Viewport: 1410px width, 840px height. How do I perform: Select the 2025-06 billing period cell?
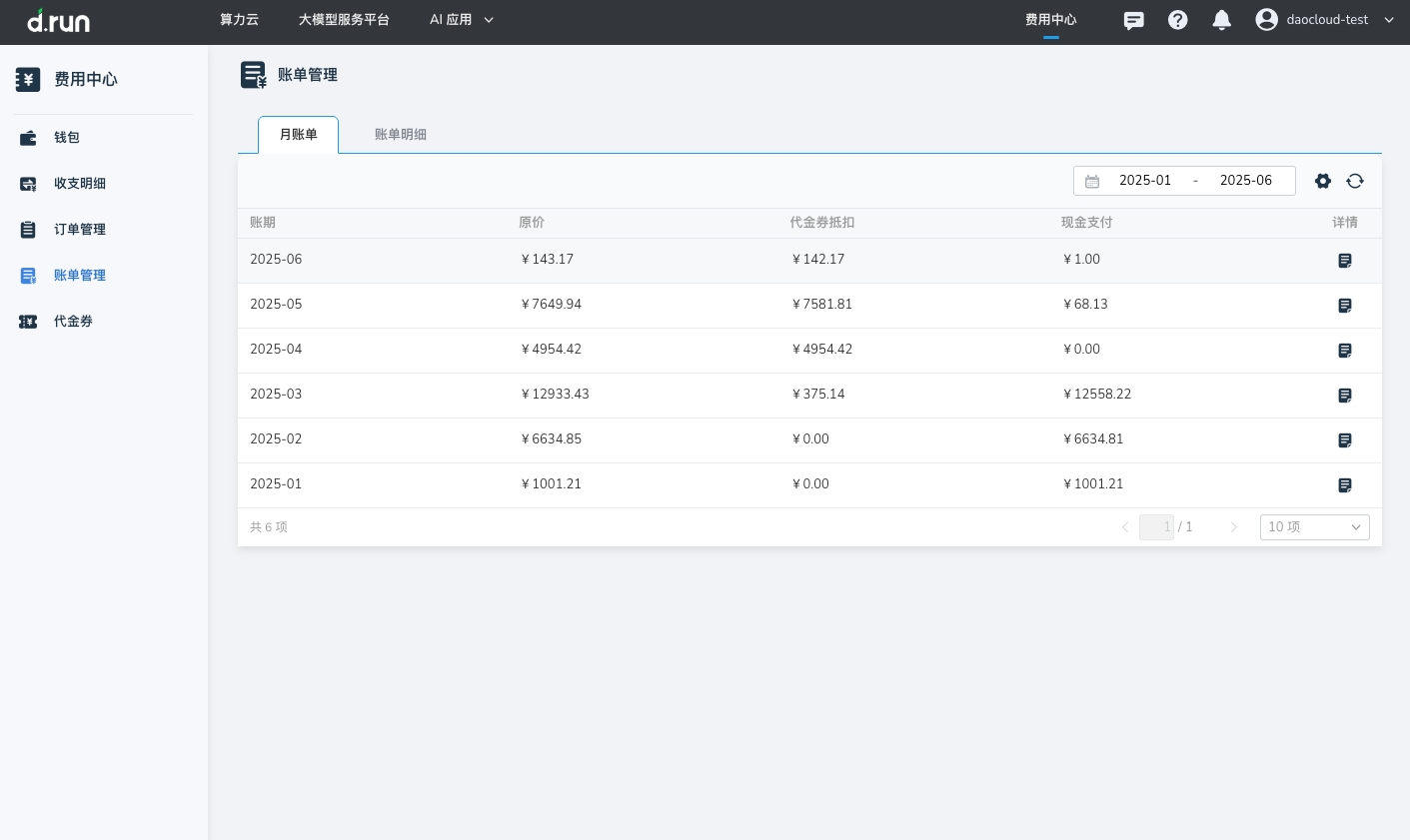pos(276,260)
